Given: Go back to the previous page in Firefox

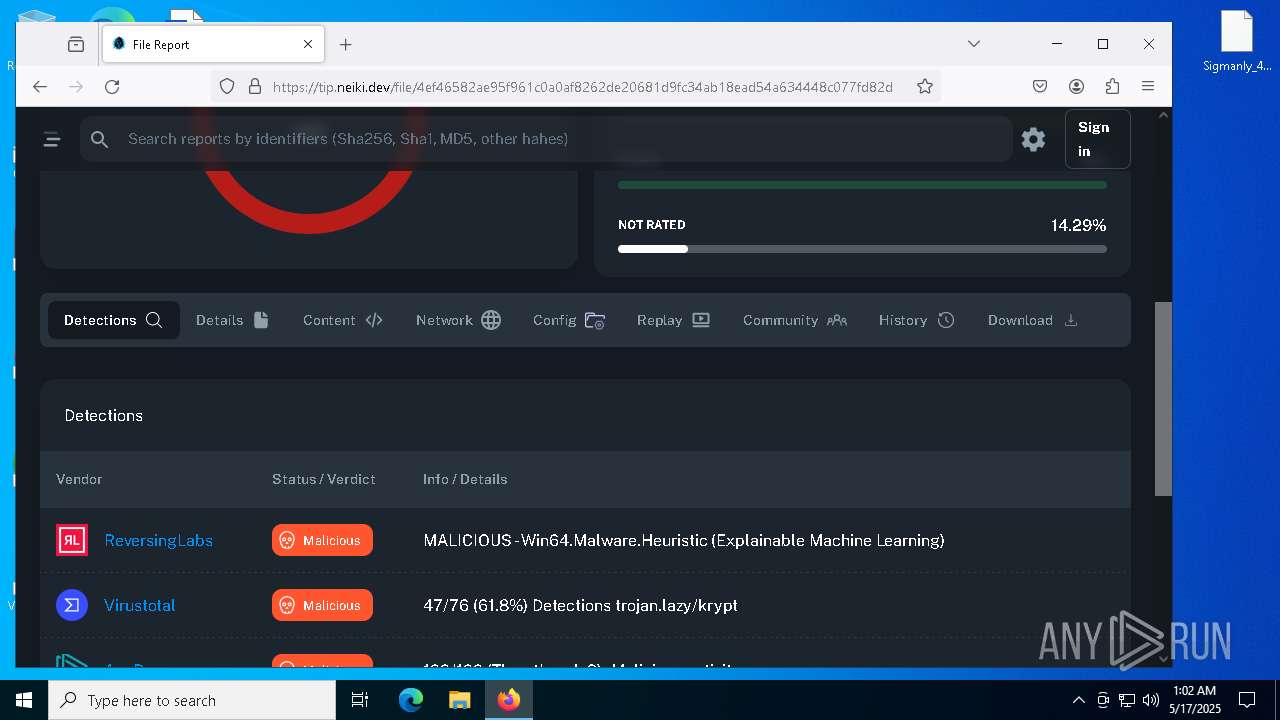Looking at the screenshot, I should click(x=40, y=87).
